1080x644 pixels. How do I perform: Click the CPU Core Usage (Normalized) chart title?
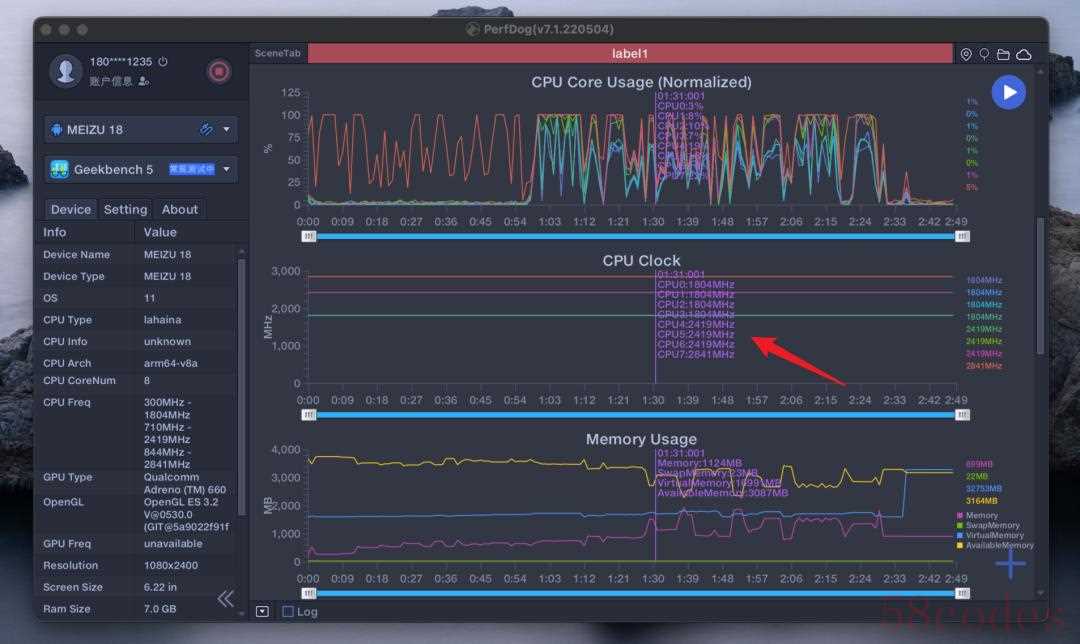641,82
